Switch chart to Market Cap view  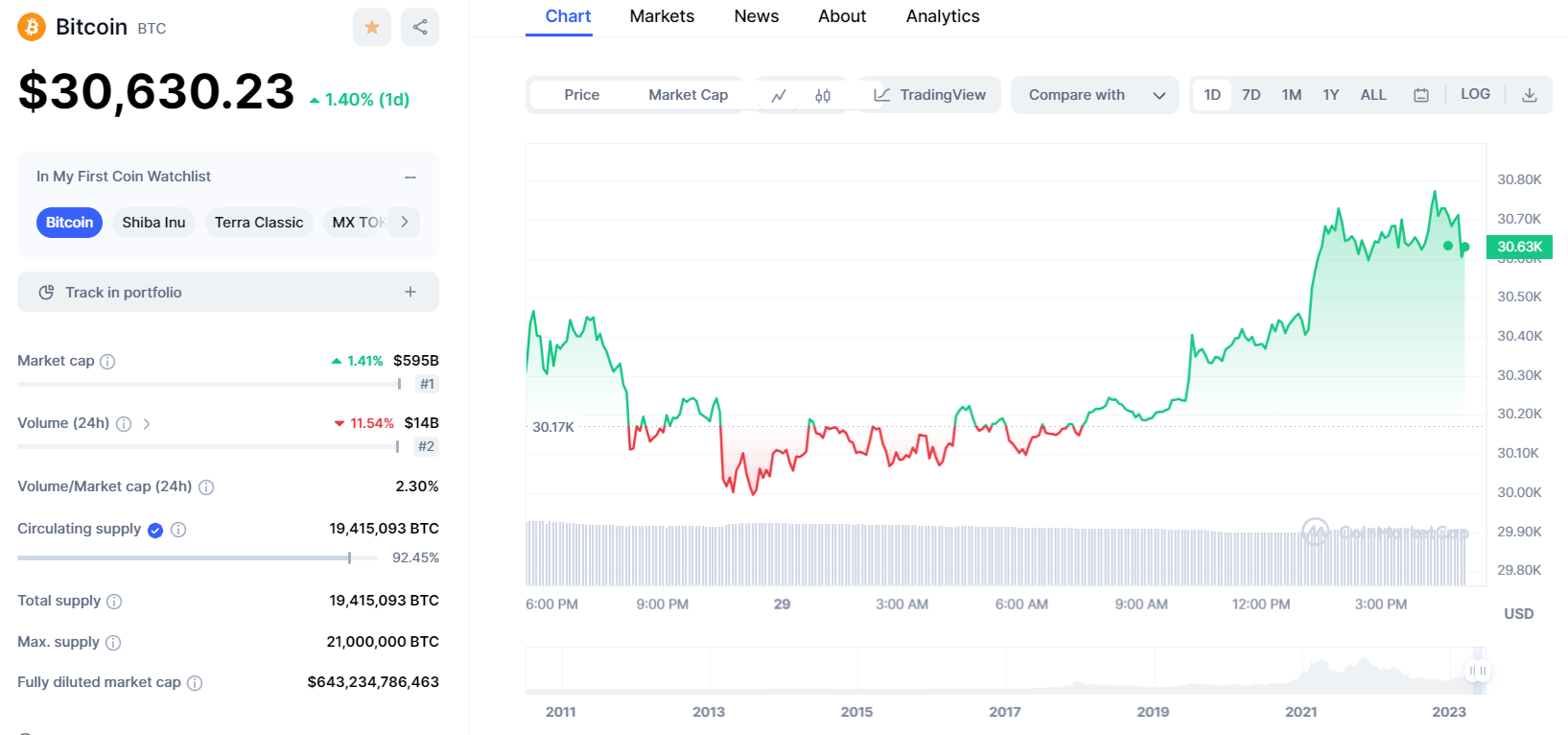(x=689, y=95)
